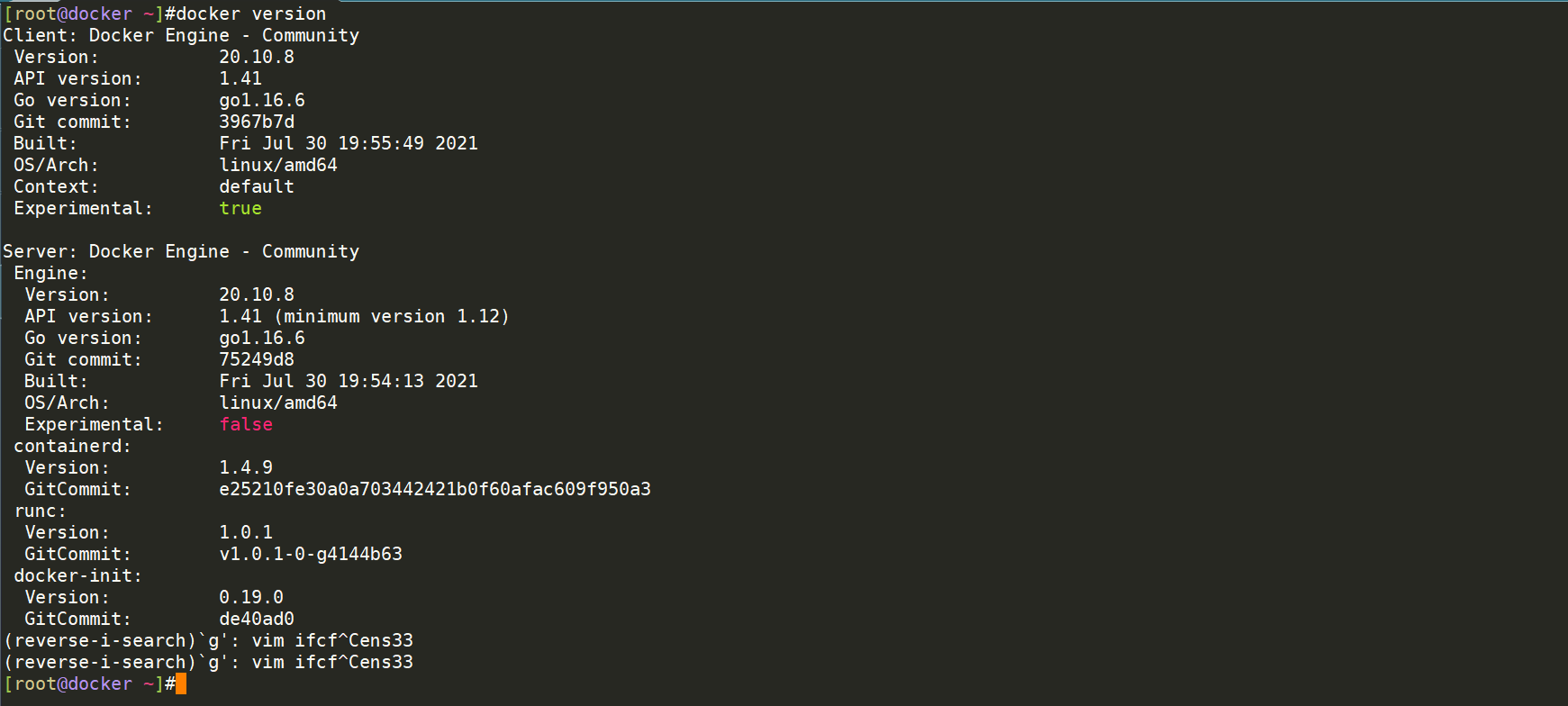The width and height of the screenshot is (1568, 706).
Task: Click the 'Server: Docker Engine - Community' heading
Action: (x=181, y=251)
